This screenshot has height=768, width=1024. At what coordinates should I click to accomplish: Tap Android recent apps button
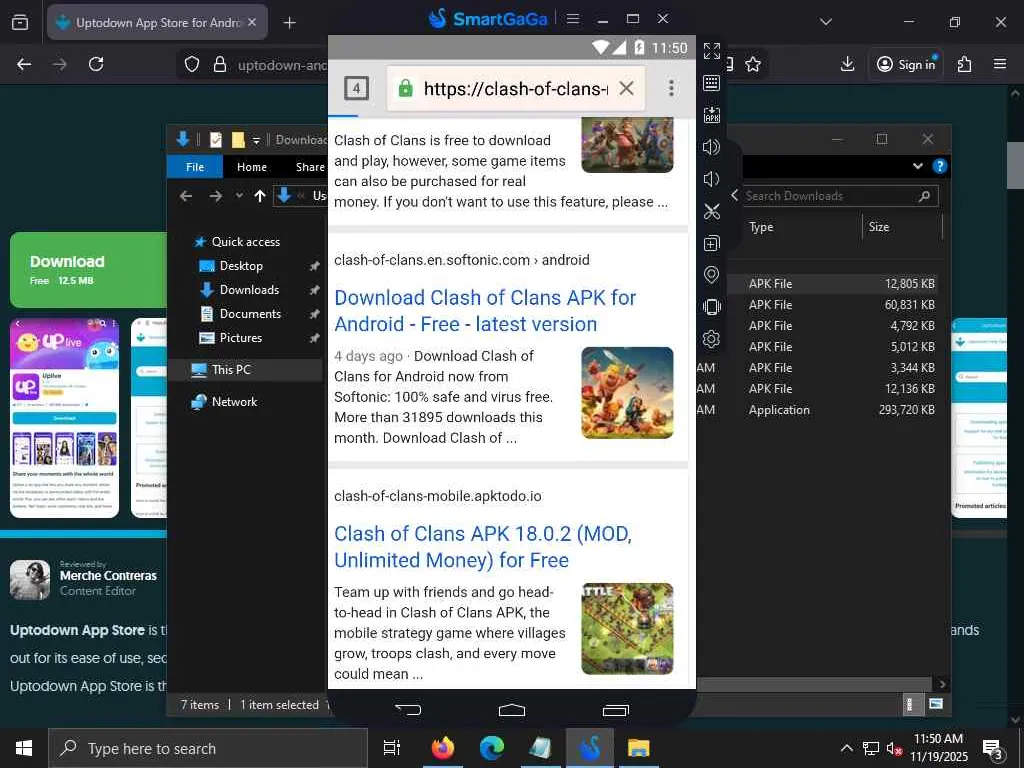pyautogui.click(x=615, y=709)
